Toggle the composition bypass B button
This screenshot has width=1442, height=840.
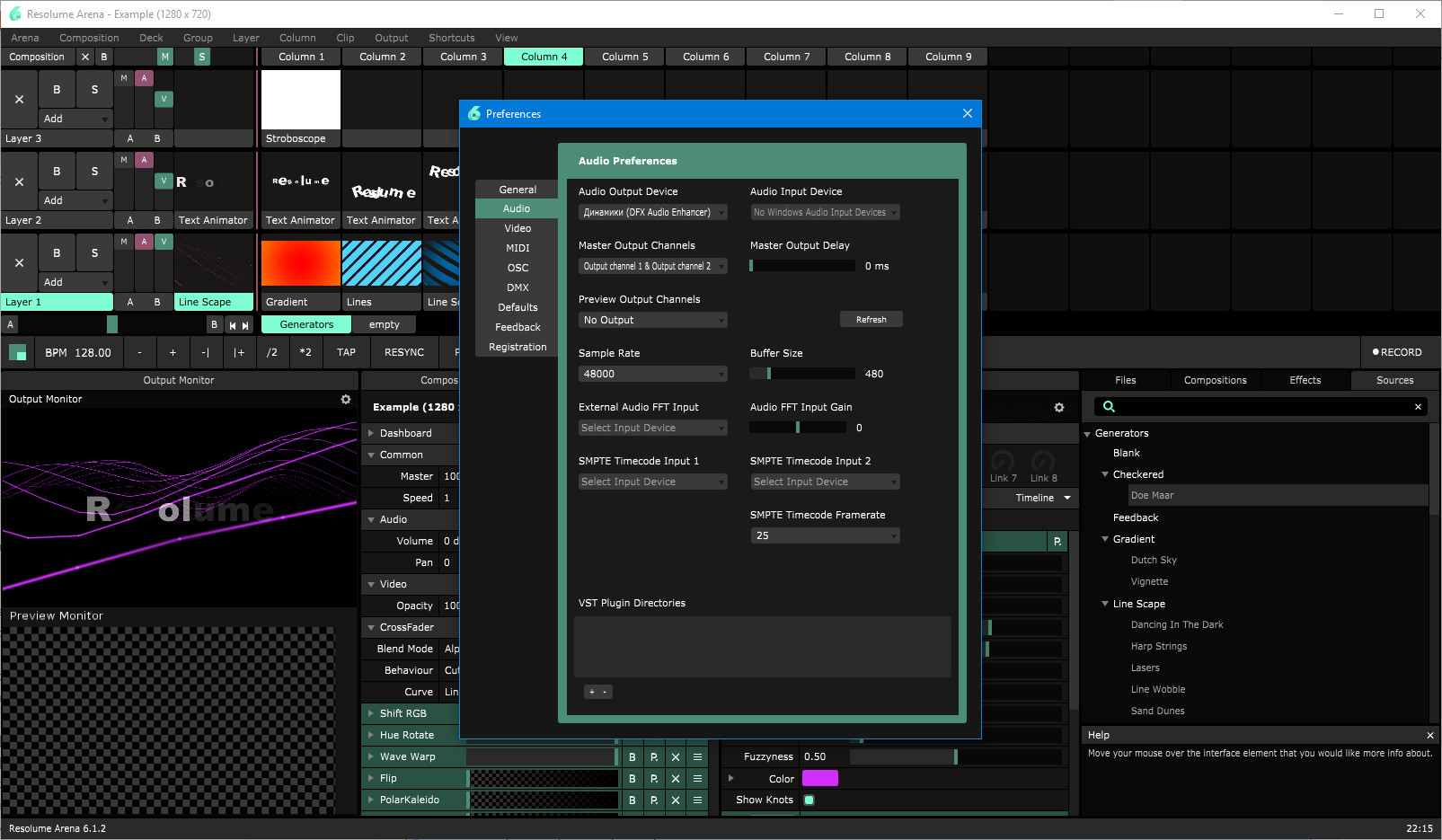104,57
